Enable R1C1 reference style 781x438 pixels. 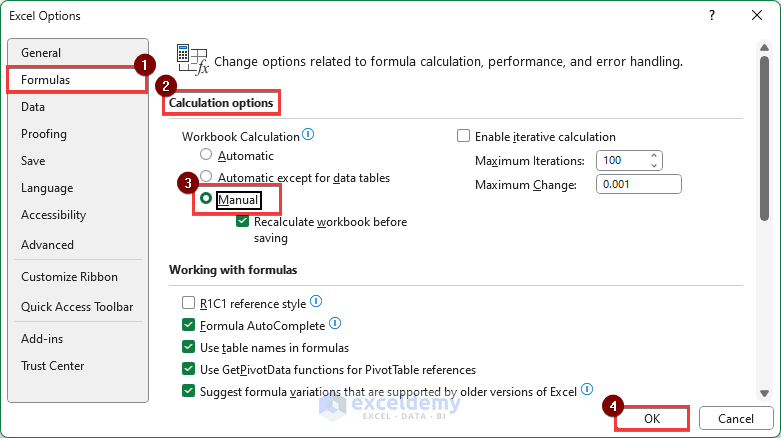(x=189, y=302)
